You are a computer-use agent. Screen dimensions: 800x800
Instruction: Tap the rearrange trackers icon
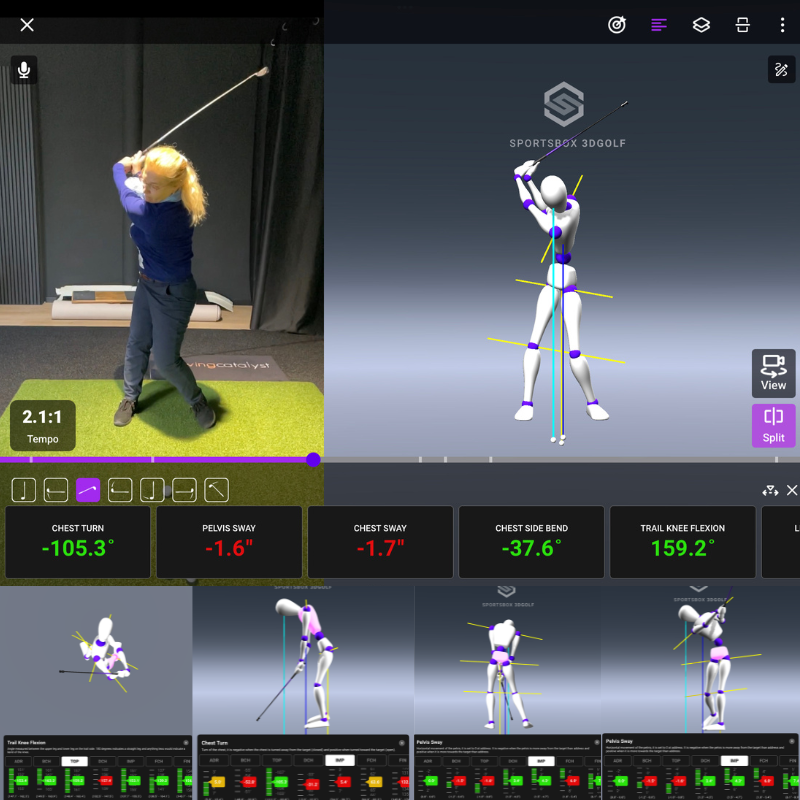[770, 491]
